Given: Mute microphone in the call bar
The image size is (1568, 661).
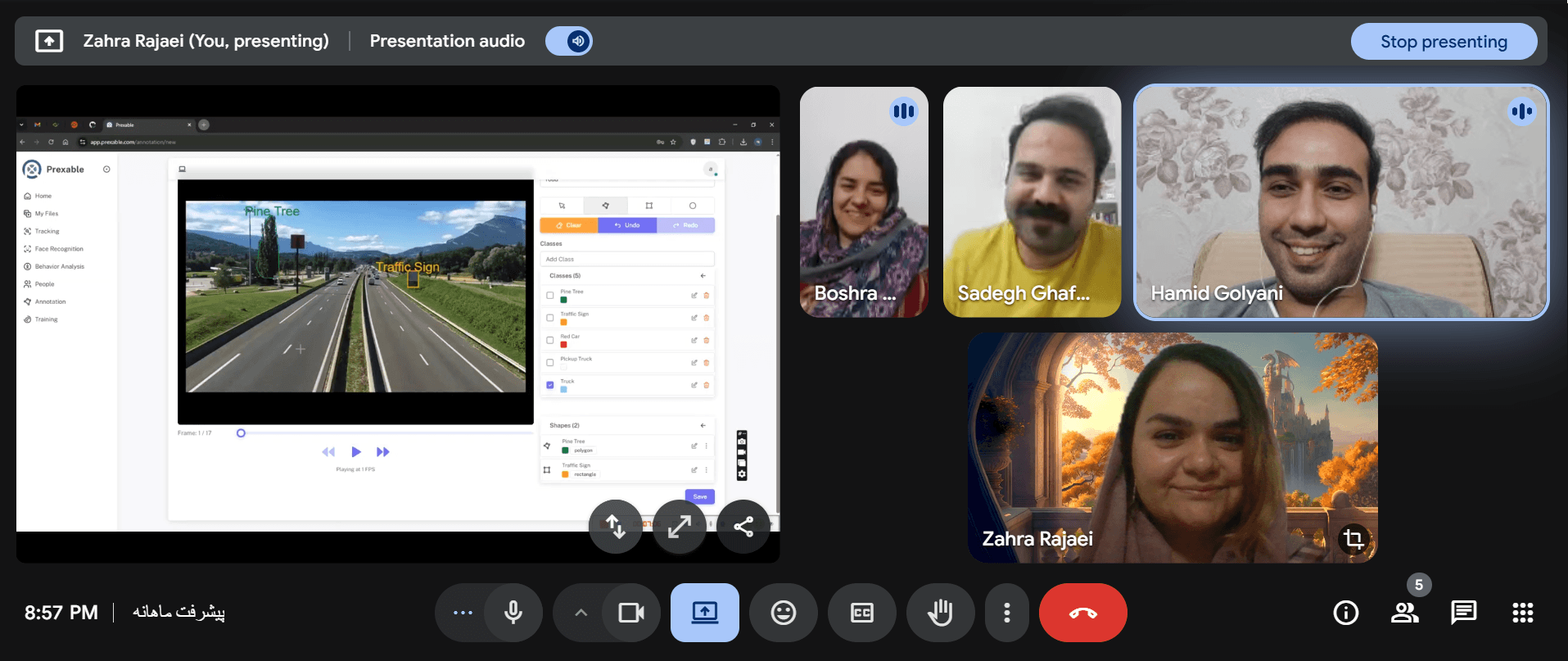Looking at the screenshot, I should tap(513, 613).
